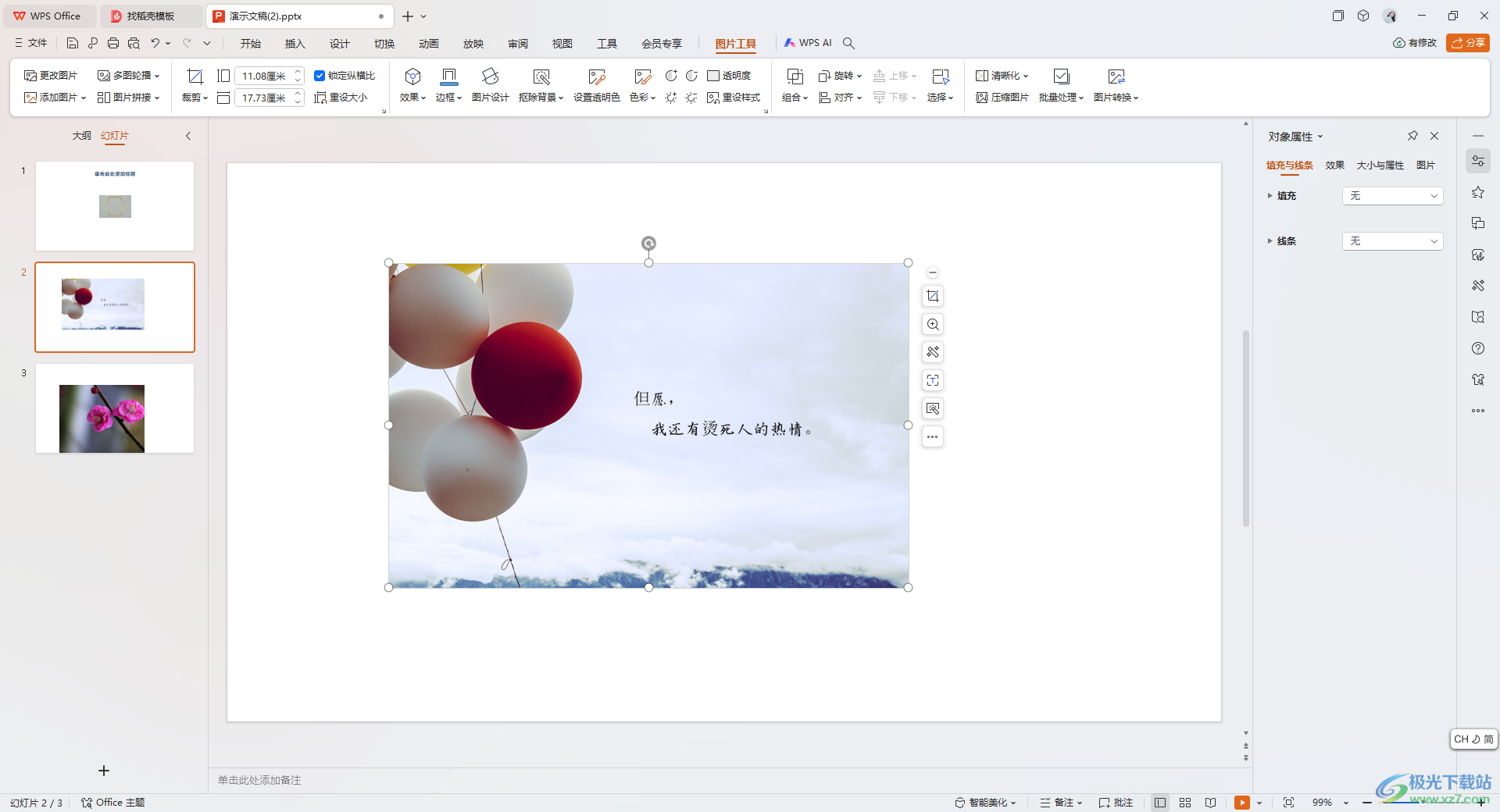1500x812 pixels.
Task: Open Picture Collage (图片拼接) dropdown
Action: 129,98
